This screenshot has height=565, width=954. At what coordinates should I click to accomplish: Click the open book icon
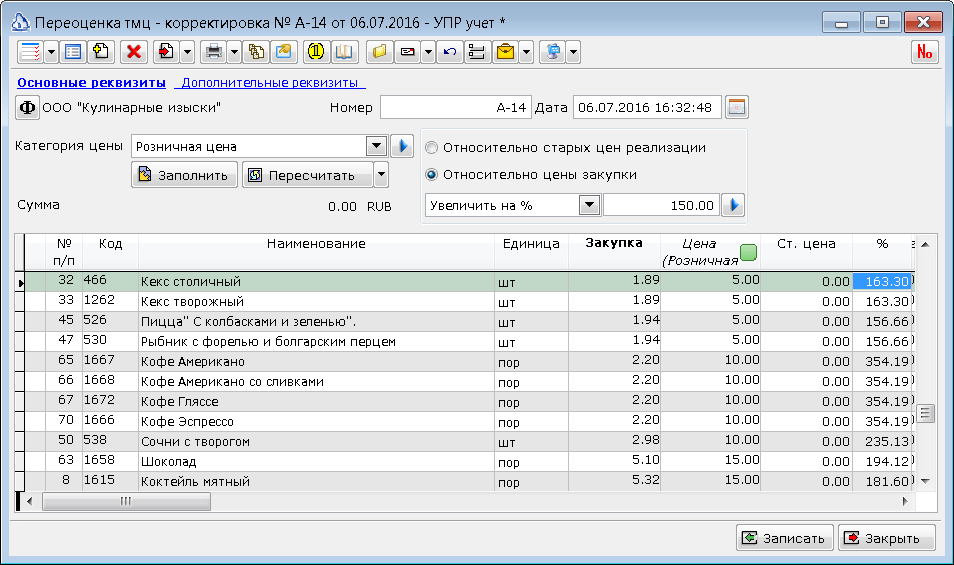point(344,52)
